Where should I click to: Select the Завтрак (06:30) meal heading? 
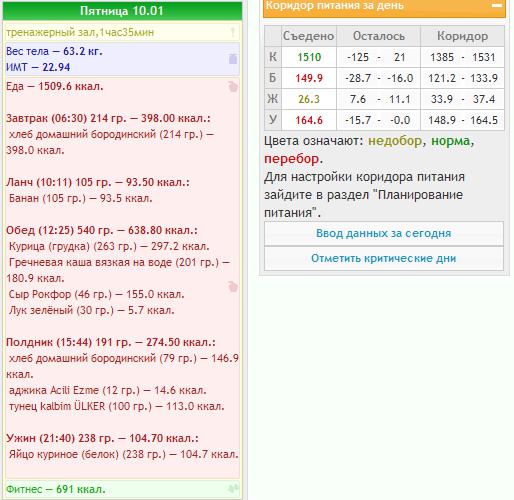pyautogui.click(x=108, y=118)
